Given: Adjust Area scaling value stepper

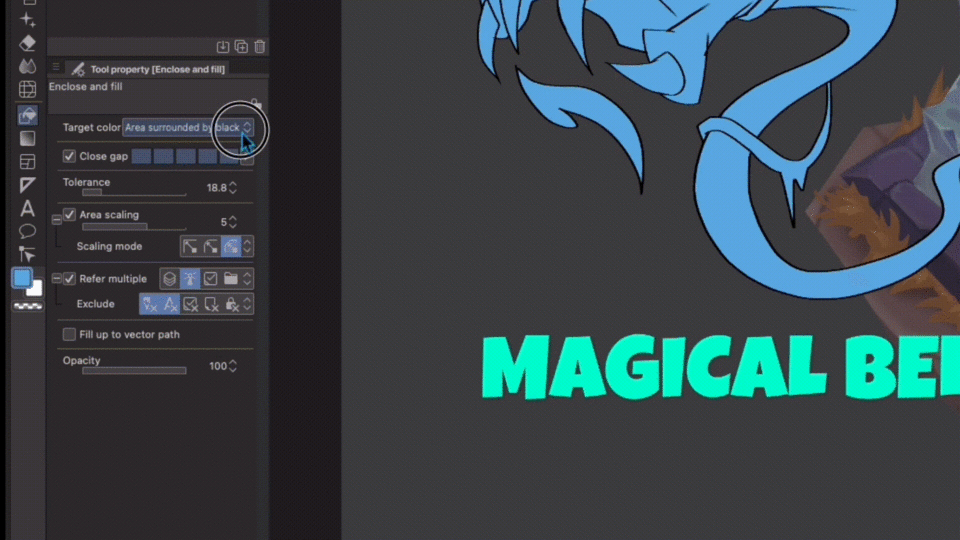Looking at the screenshot, I should pyautogui.click(x=233, y=222).
